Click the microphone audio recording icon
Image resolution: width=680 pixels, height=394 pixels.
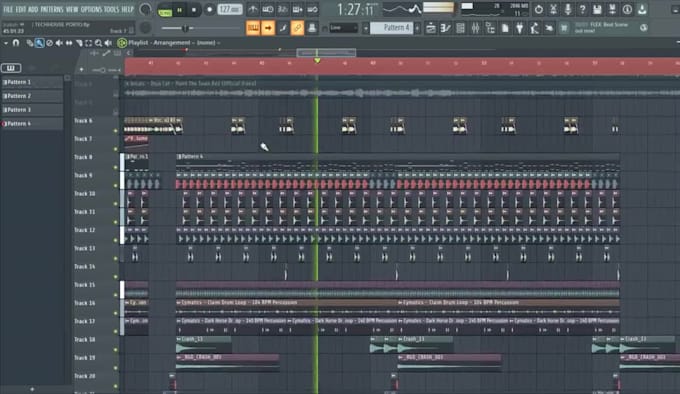(568, 9)
